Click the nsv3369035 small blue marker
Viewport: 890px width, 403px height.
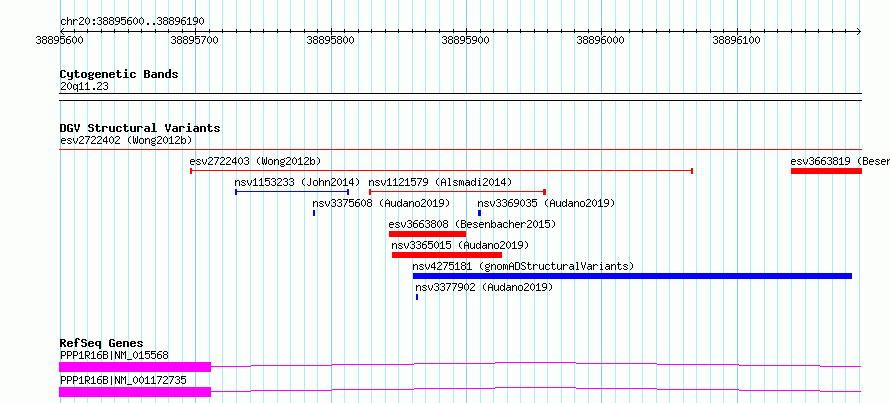tap(480, 213)
